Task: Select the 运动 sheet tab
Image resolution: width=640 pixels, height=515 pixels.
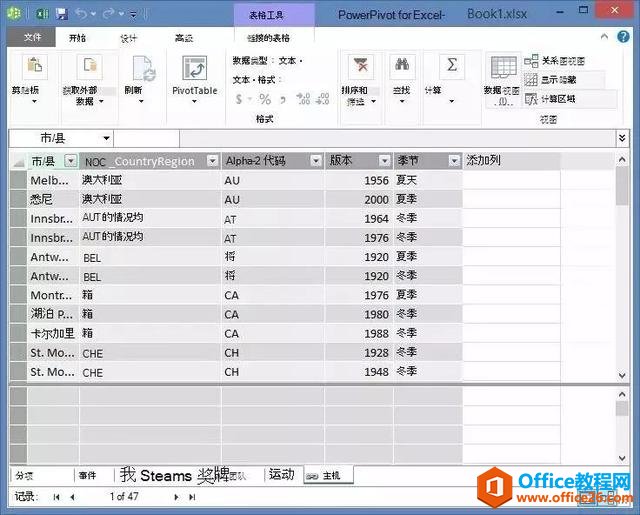Action: point(282,475)
